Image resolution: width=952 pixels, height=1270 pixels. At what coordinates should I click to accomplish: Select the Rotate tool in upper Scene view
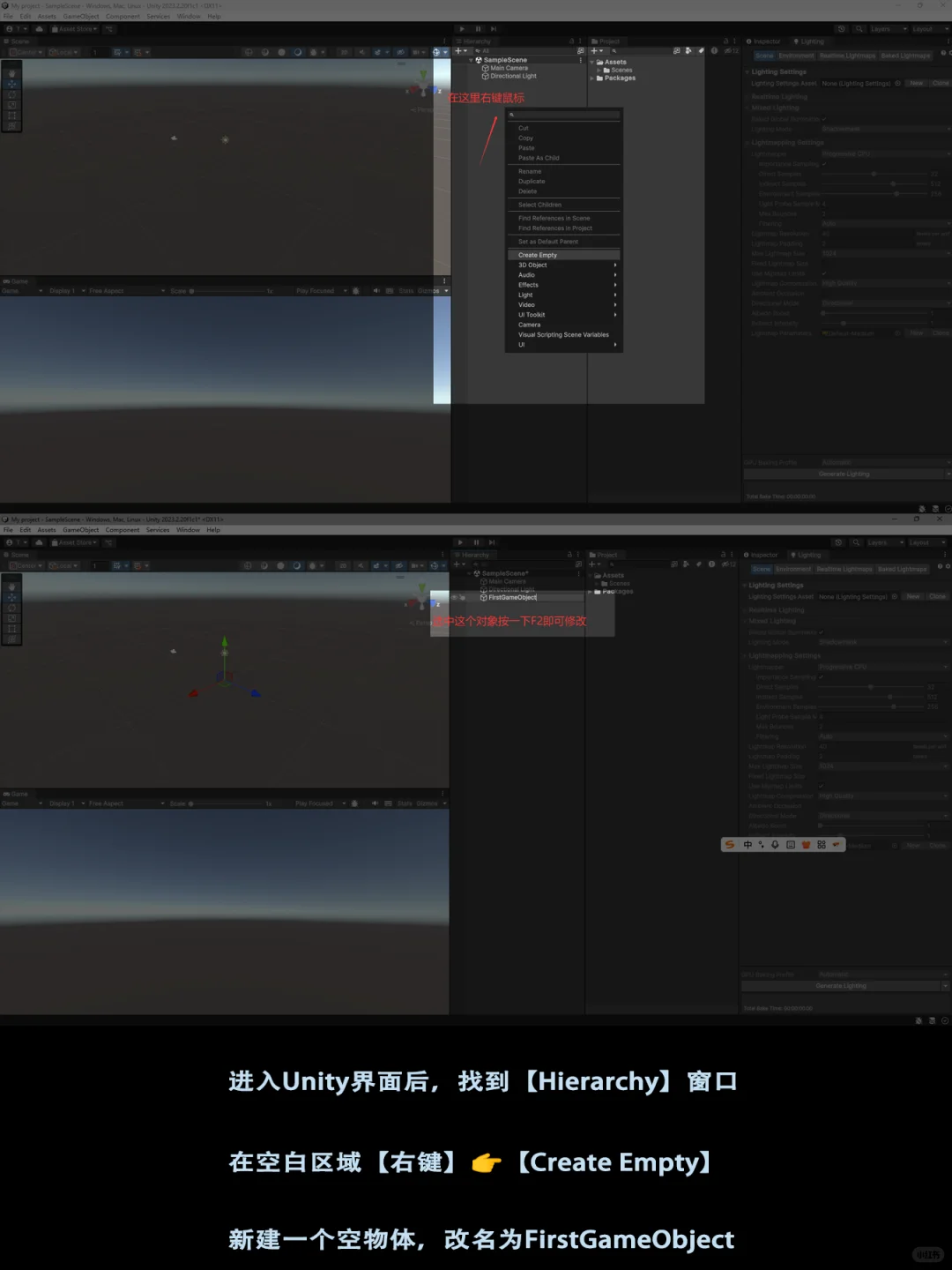pos(11,94)
